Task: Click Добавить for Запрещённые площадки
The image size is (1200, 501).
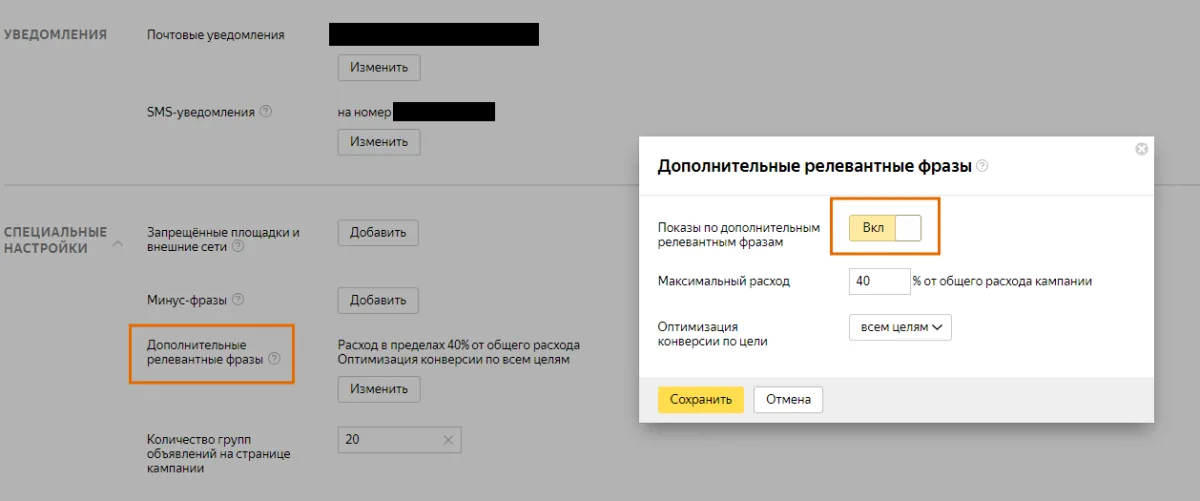Action: (378, 232)
